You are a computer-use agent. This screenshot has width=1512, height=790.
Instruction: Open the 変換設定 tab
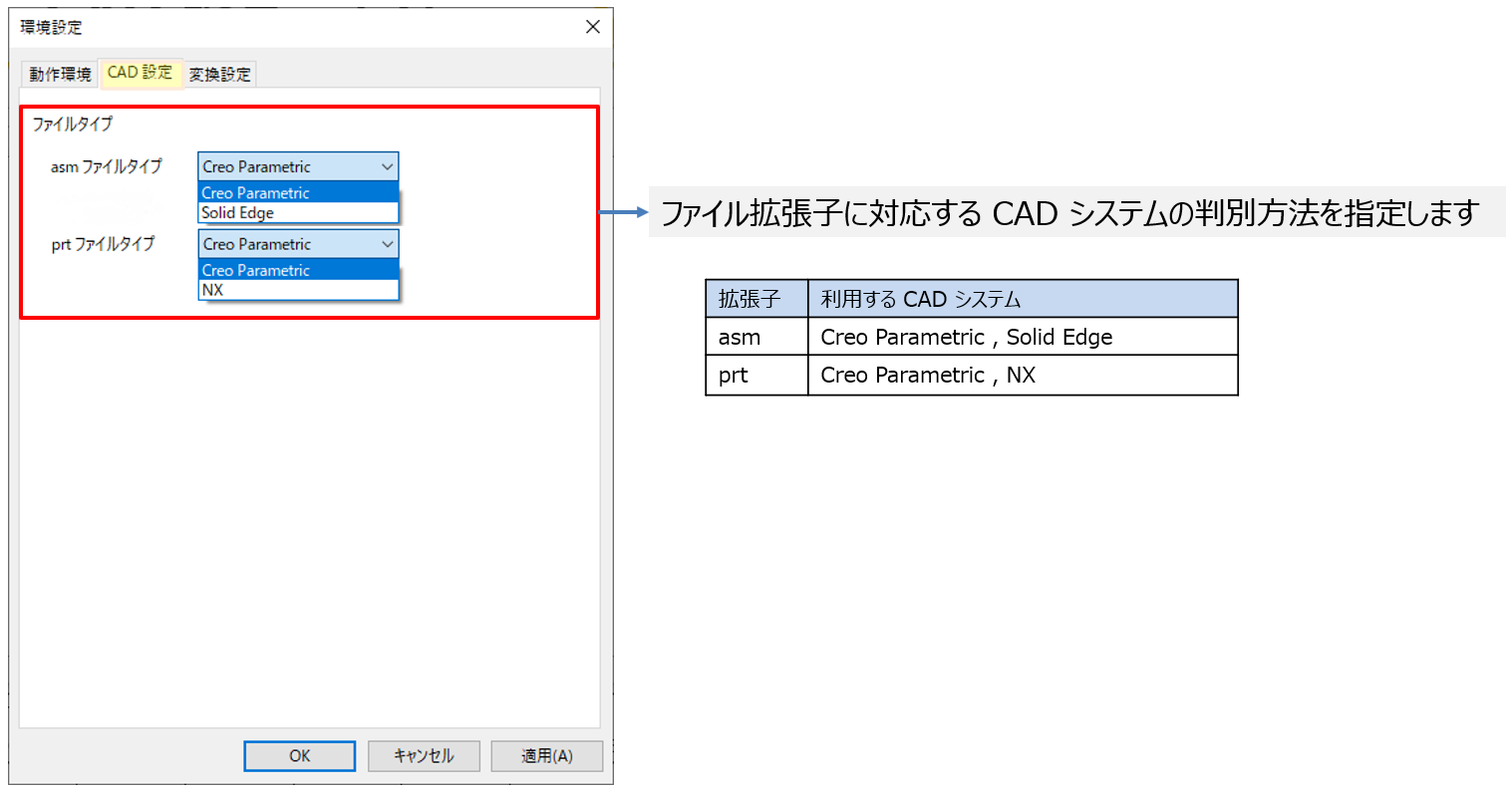tap(220, 74)
